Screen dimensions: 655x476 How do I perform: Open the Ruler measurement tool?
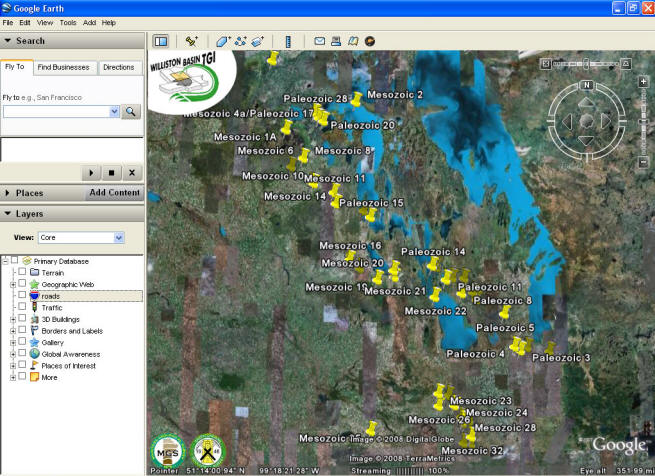coord(288,41)
